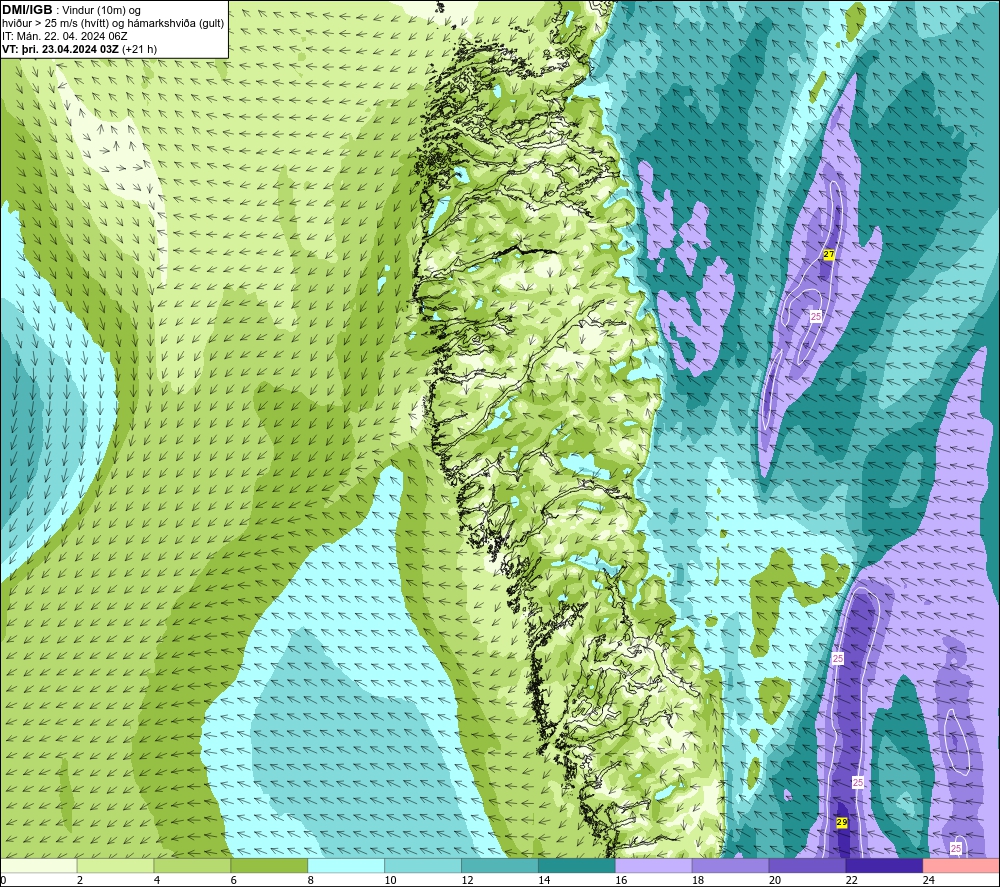
Task: Click the scale tick label 8
Action: coord(311,880)
